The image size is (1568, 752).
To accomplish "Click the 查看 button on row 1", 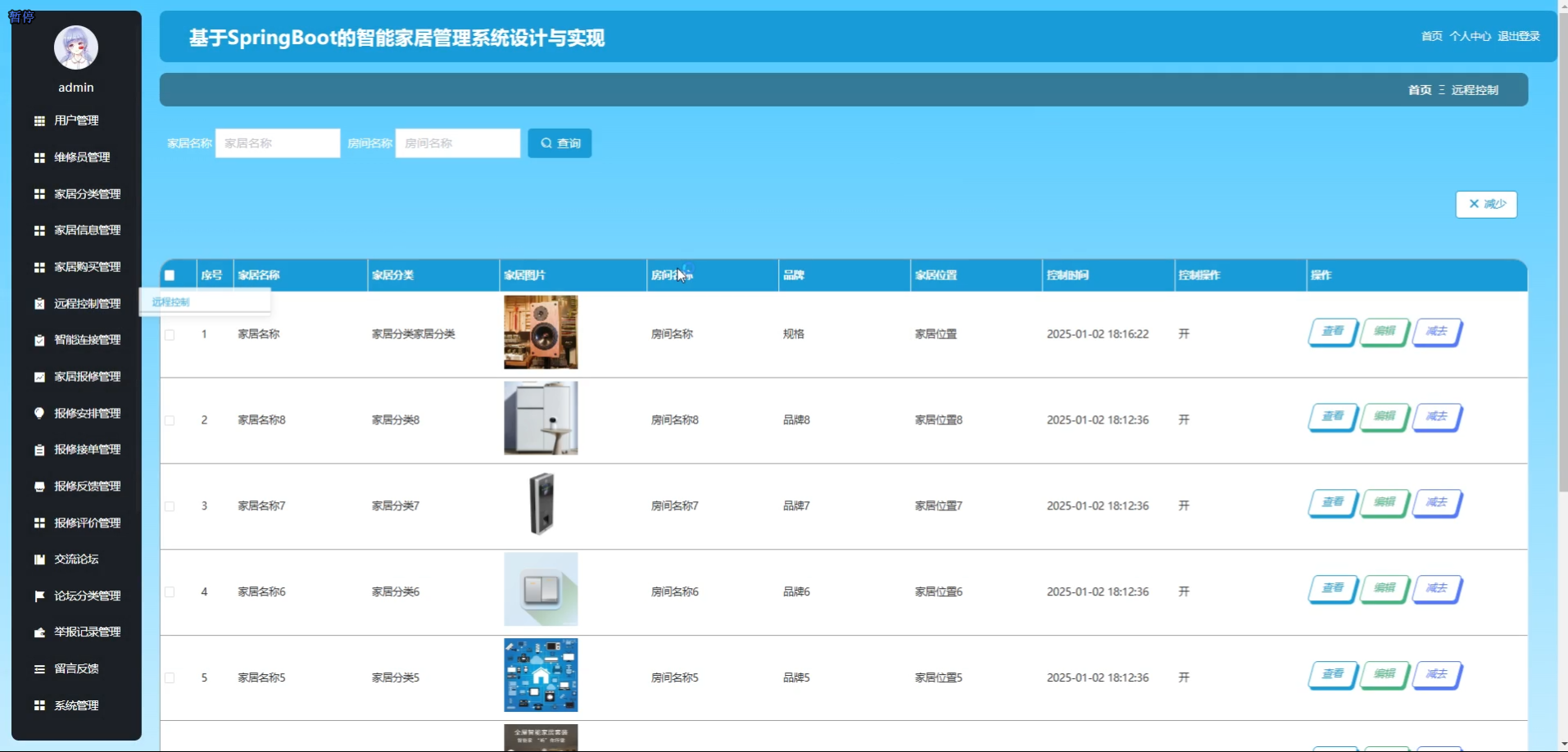I will (1331, 333).
